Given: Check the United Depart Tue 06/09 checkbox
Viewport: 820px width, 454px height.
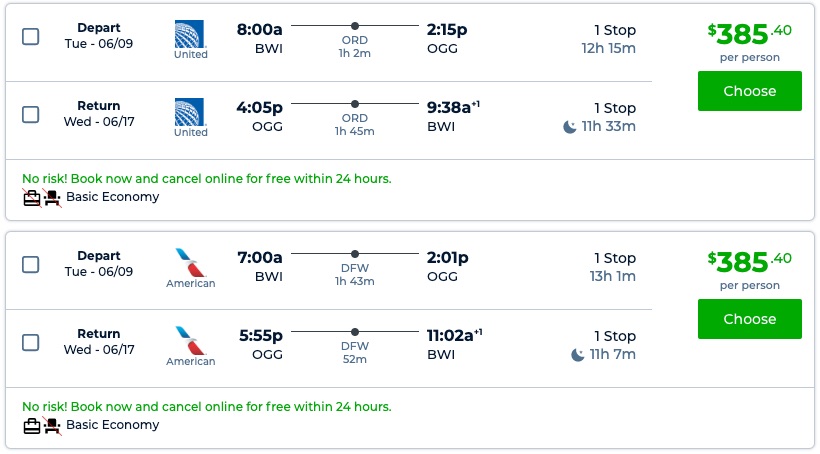Looking at the screenshot, I should tap(31, 37).
